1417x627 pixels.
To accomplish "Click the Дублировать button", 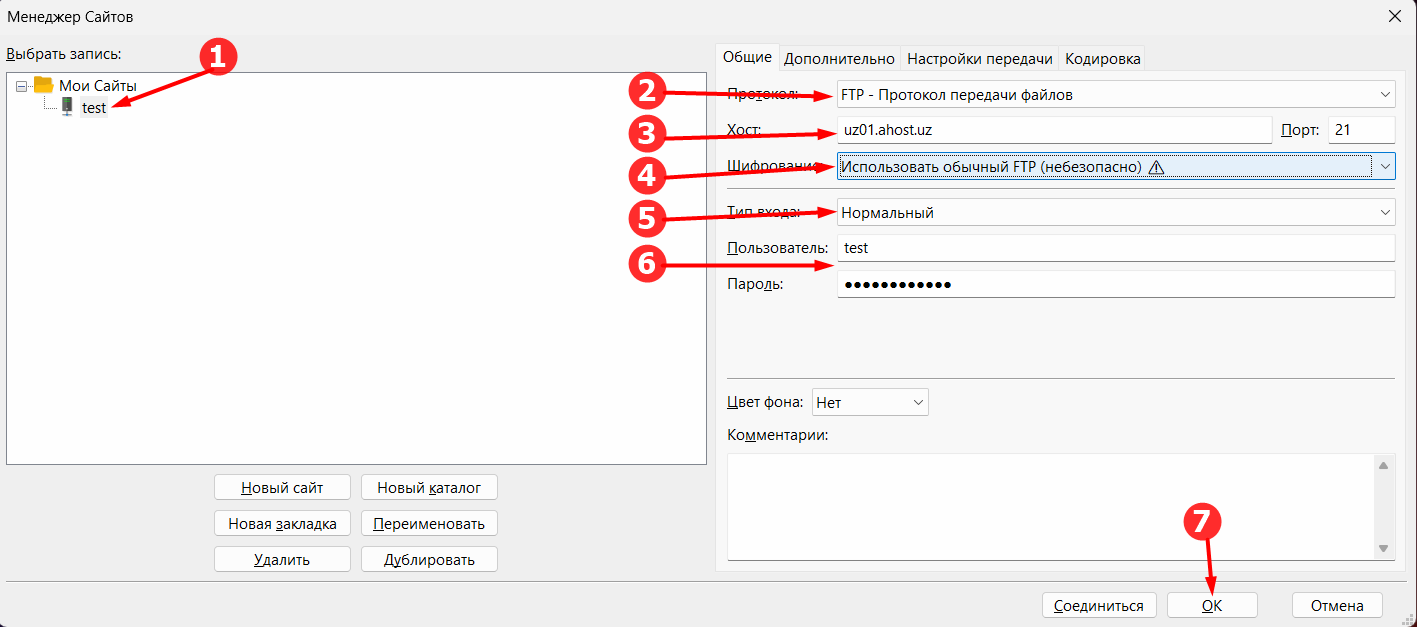I will (x=429, y=559).
